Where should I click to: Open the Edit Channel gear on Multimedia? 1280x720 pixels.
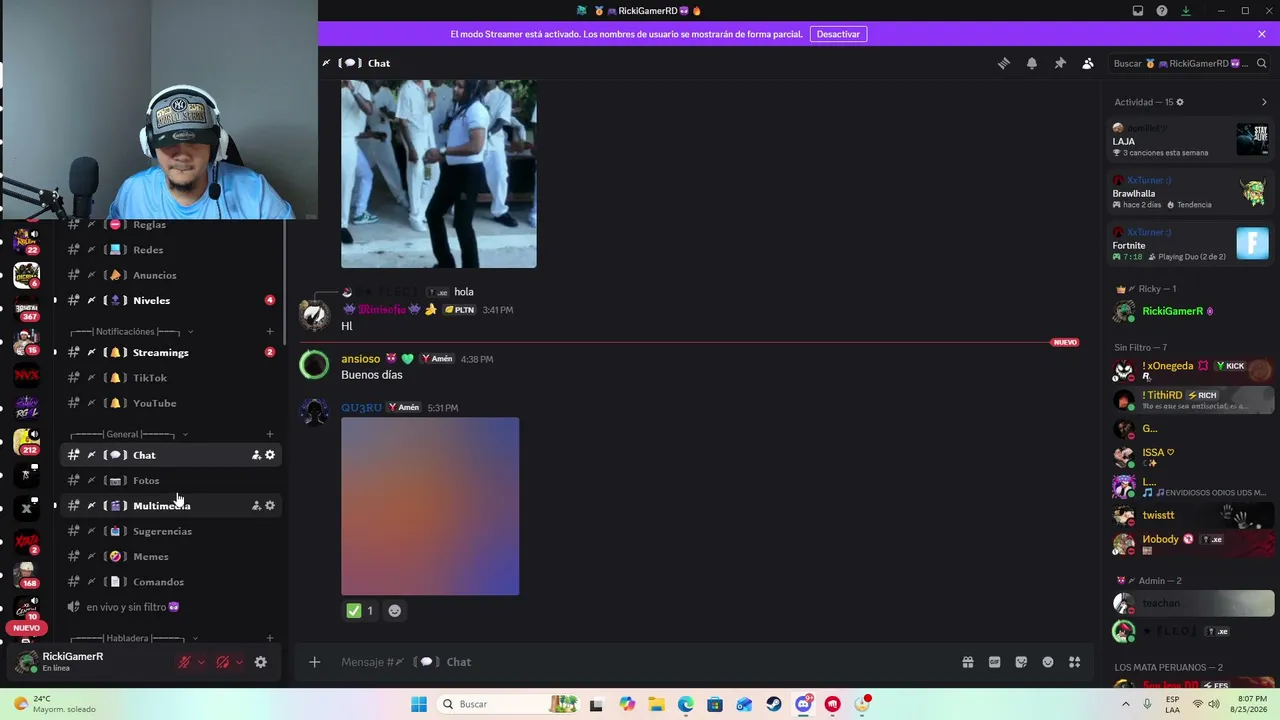(270, 506)
